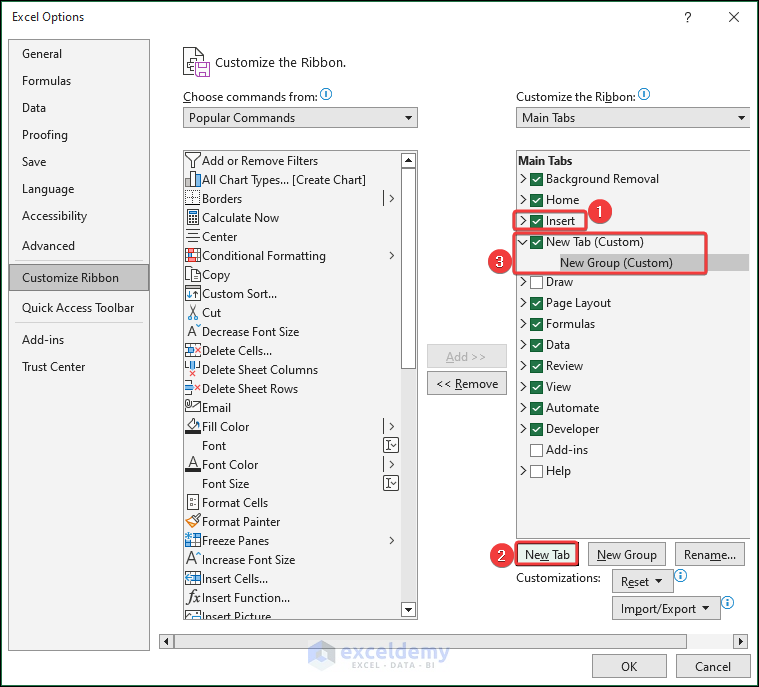Click the info icon beside Choose commands from
Image resolution: width=759 pixels, height=687 pixels.
click(x=326, y=94)
